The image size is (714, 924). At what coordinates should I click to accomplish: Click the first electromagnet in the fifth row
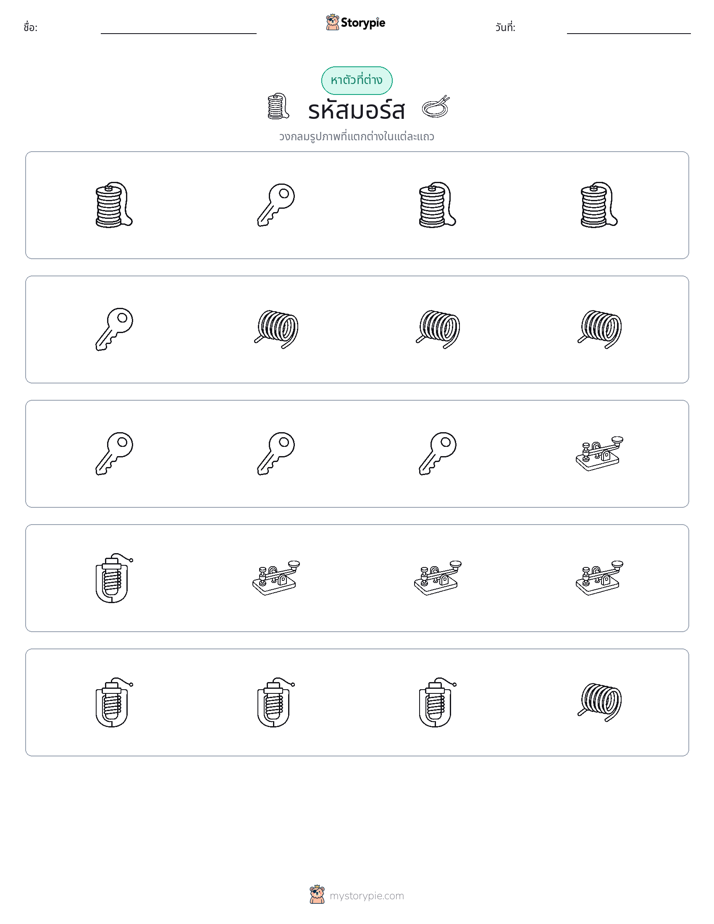114,702
